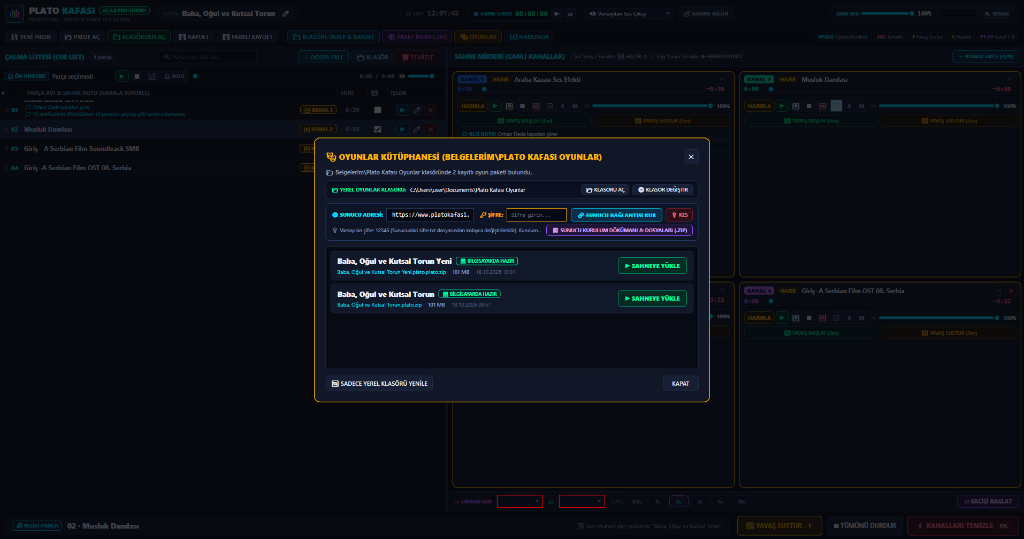This screenshot has width=1024, height=539.
Task: Toggle the checkbox on cue row 01
Action: [x=377, y=110]
